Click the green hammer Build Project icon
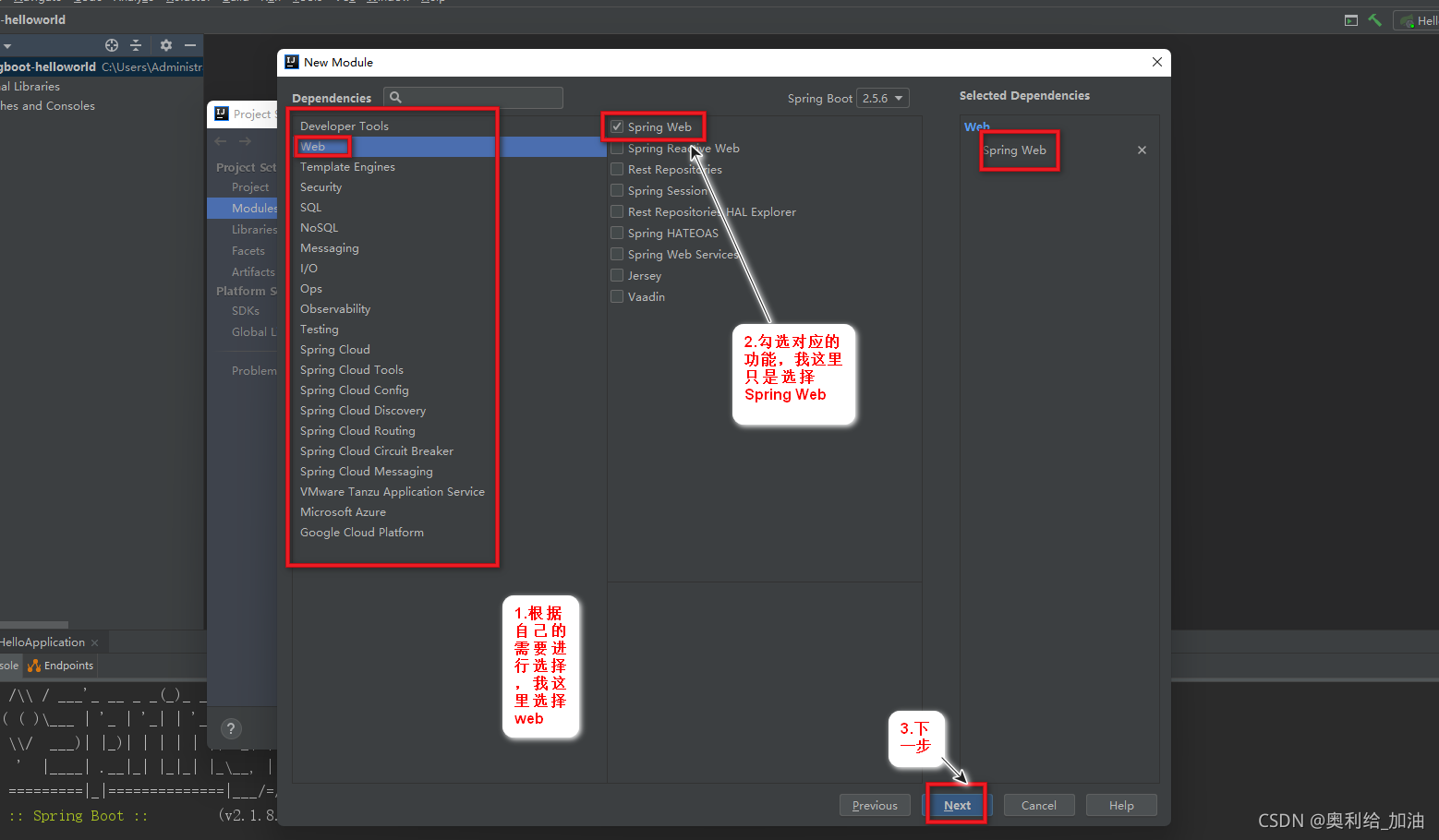The height and width of the screenshot is (840, 1439). tap(1375, 20)
